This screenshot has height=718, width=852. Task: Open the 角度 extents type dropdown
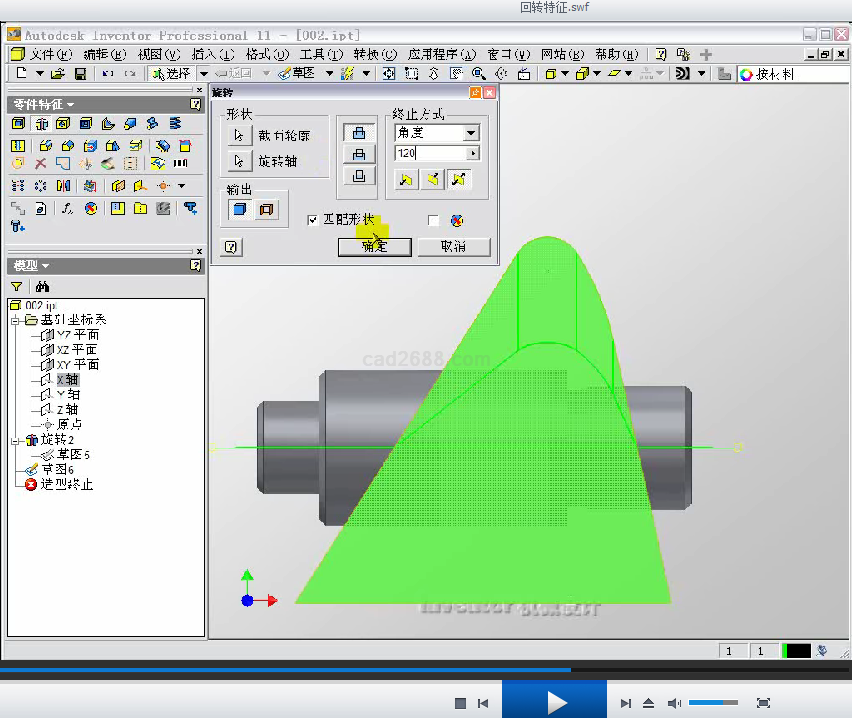472,132
